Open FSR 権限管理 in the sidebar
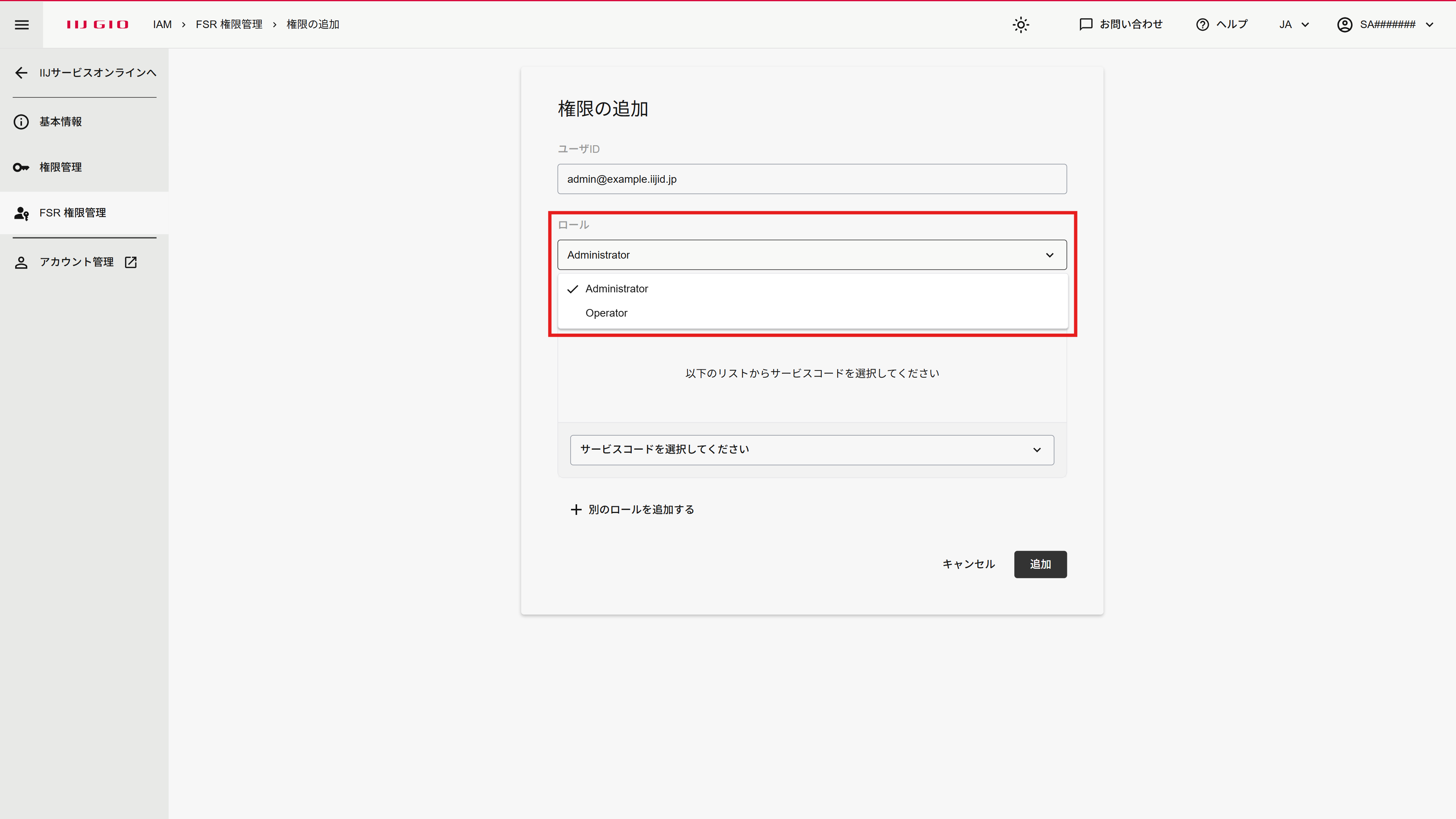Image resolution: width=1456 pixels, height=819 pixels. pyautogui.click(x=84, y=213)
